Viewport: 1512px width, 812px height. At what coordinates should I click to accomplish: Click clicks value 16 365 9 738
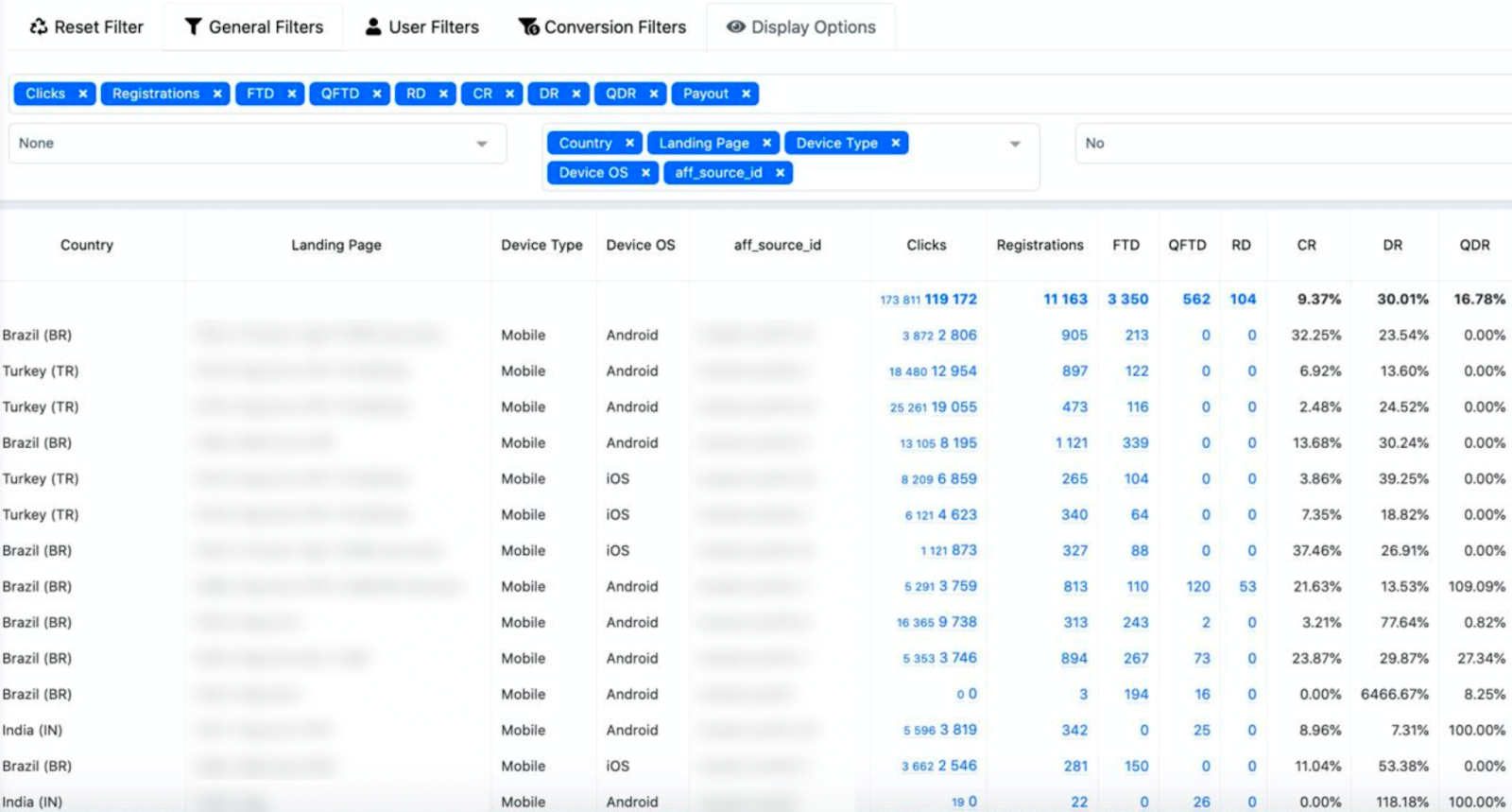click(936, 622)
